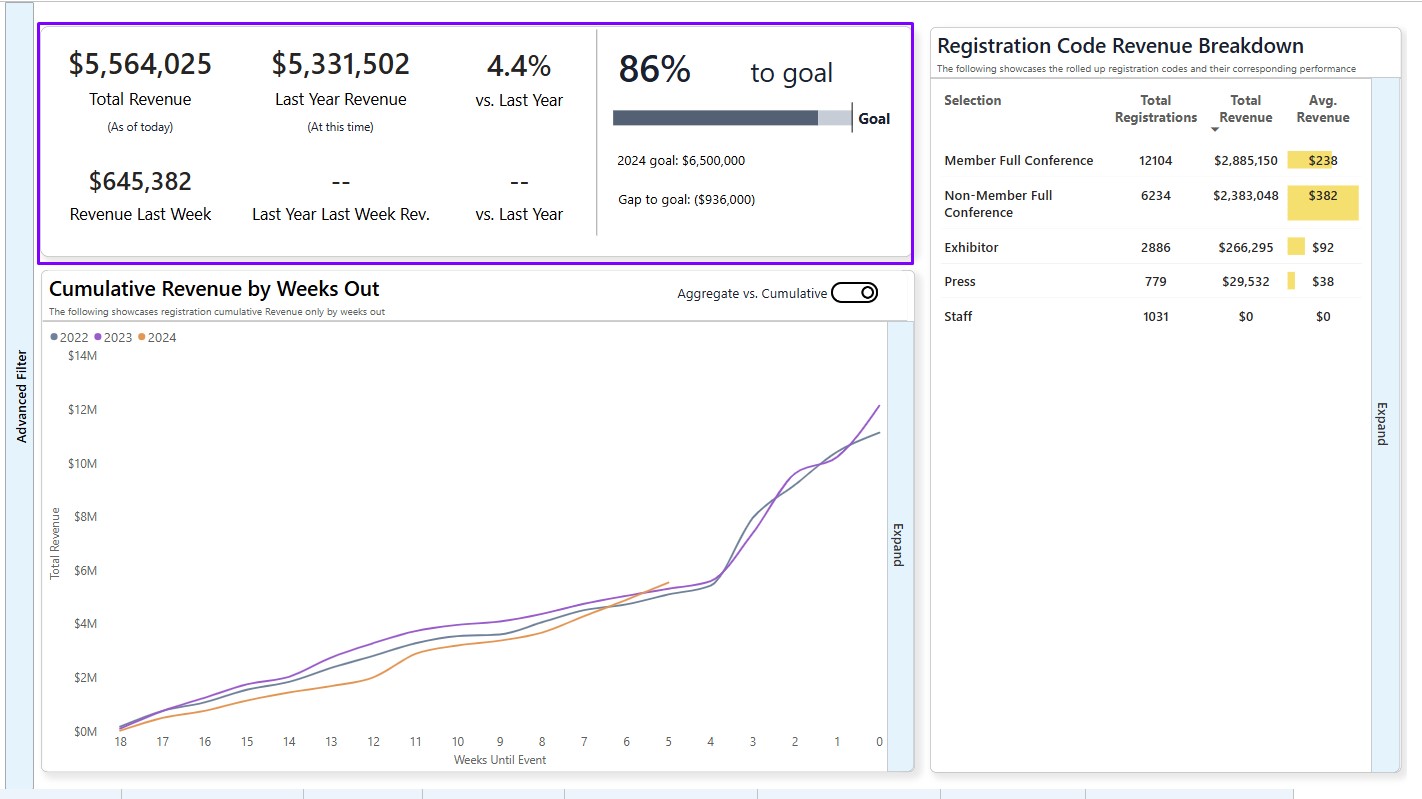Click the Press row label
This screenshot has width=1422, height=799.
[960, 282]
